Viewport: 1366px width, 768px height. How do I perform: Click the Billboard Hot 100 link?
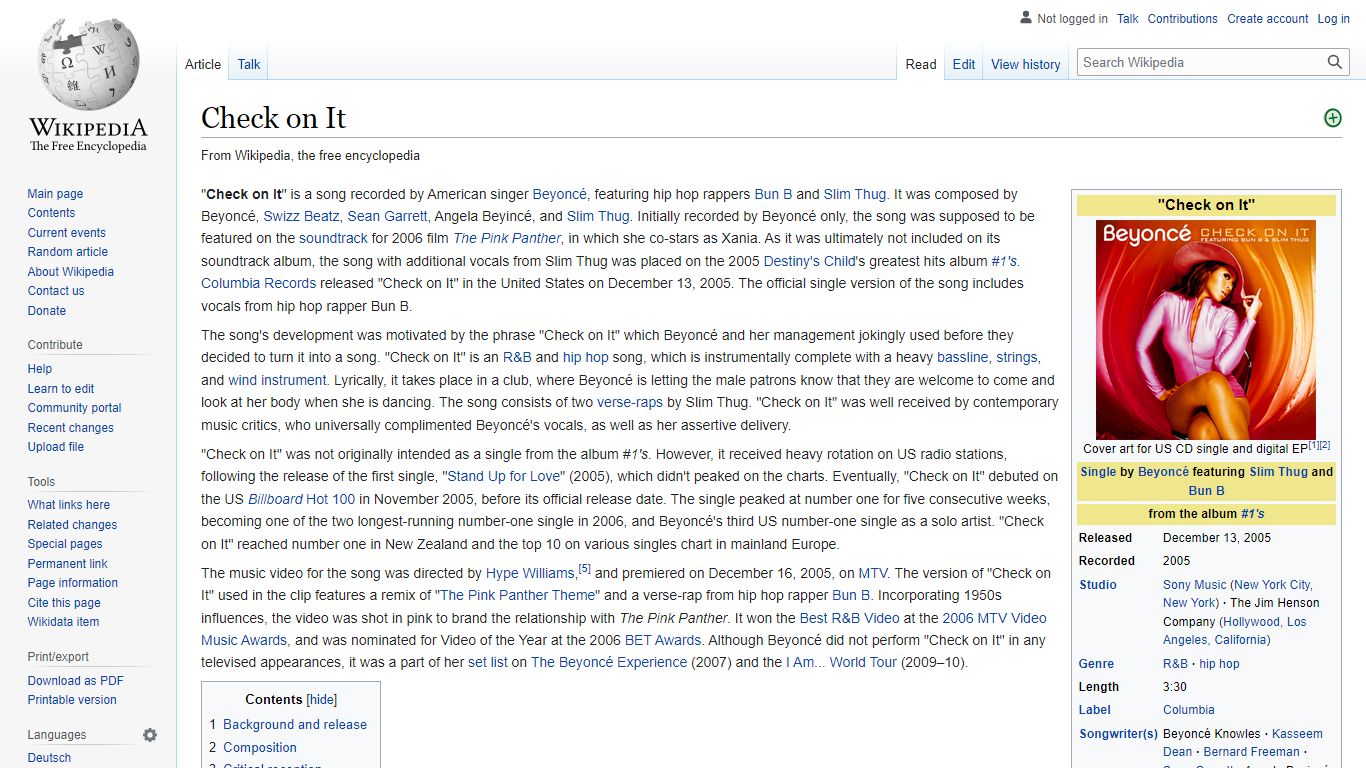(301, 499)
